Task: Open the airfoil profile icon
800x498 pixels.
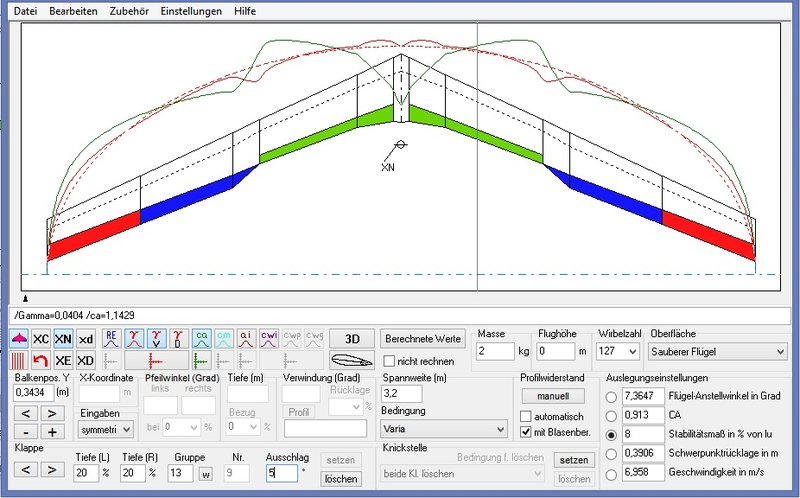Action: [x=351, y=360]
